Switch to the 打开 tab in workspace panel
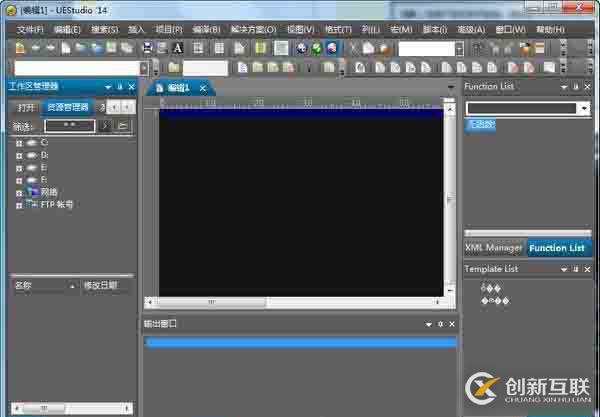Image resolution: width=600 pixels, height=417 pixels. click(x=26, y=108)
